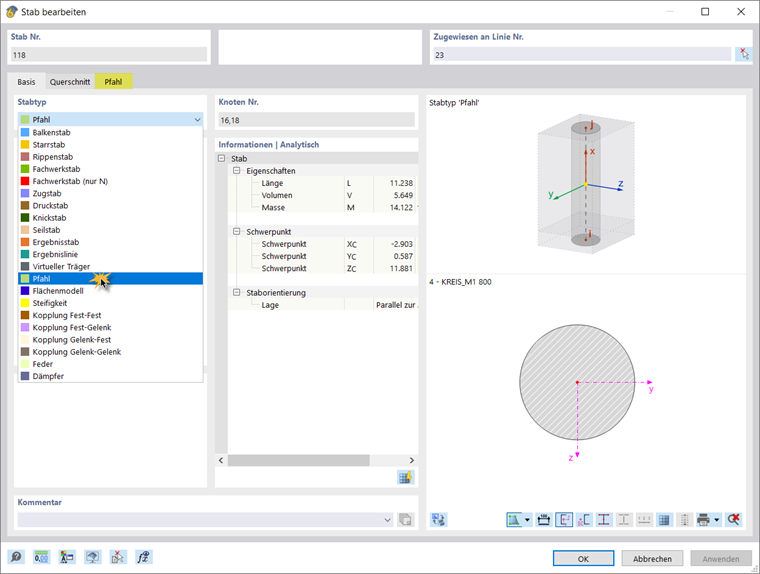Select Zugstab member type
Viewport: 760px width, 574px height.
[111, 193]
